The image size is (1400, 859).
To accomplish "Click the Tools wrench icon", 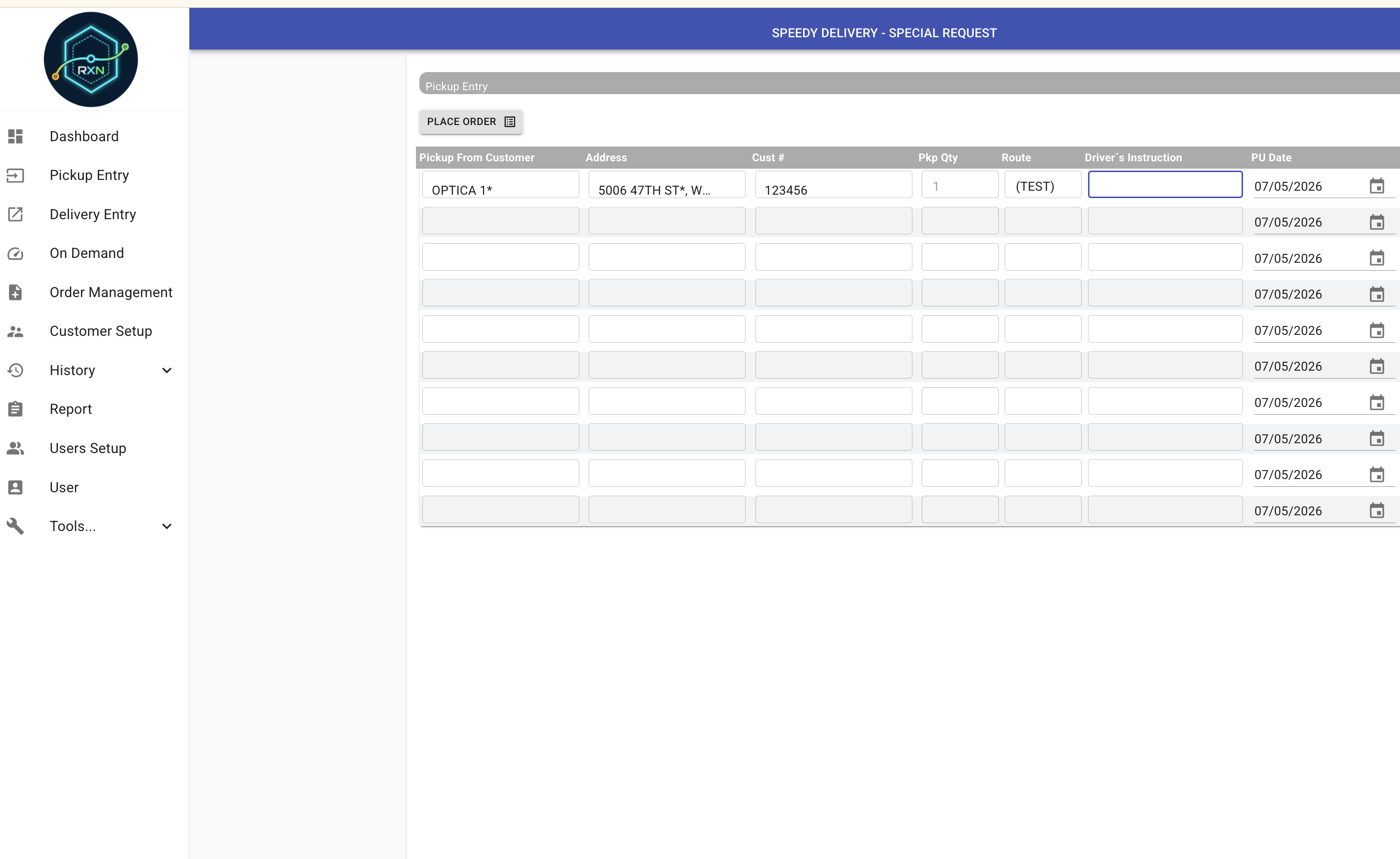I will pos(15,526).
